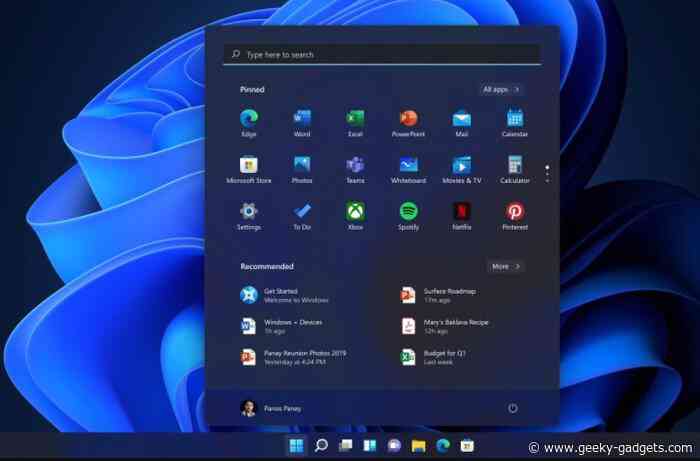Open the Calculator app
This screenshot has height=461, width=700.
click(x=515, y=170)
